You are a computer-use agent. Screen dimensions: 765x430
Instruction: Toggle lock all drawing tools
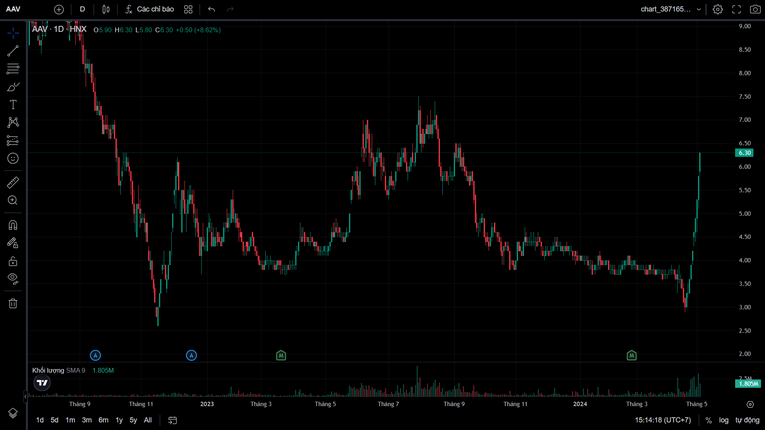click(x=13, y=261)
